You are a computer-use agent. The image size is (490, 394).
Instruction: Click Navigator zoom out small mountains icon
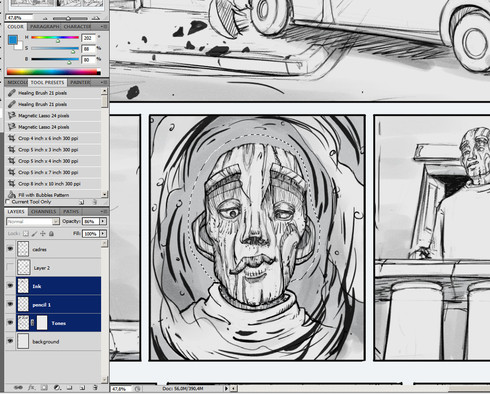(45, 18)
